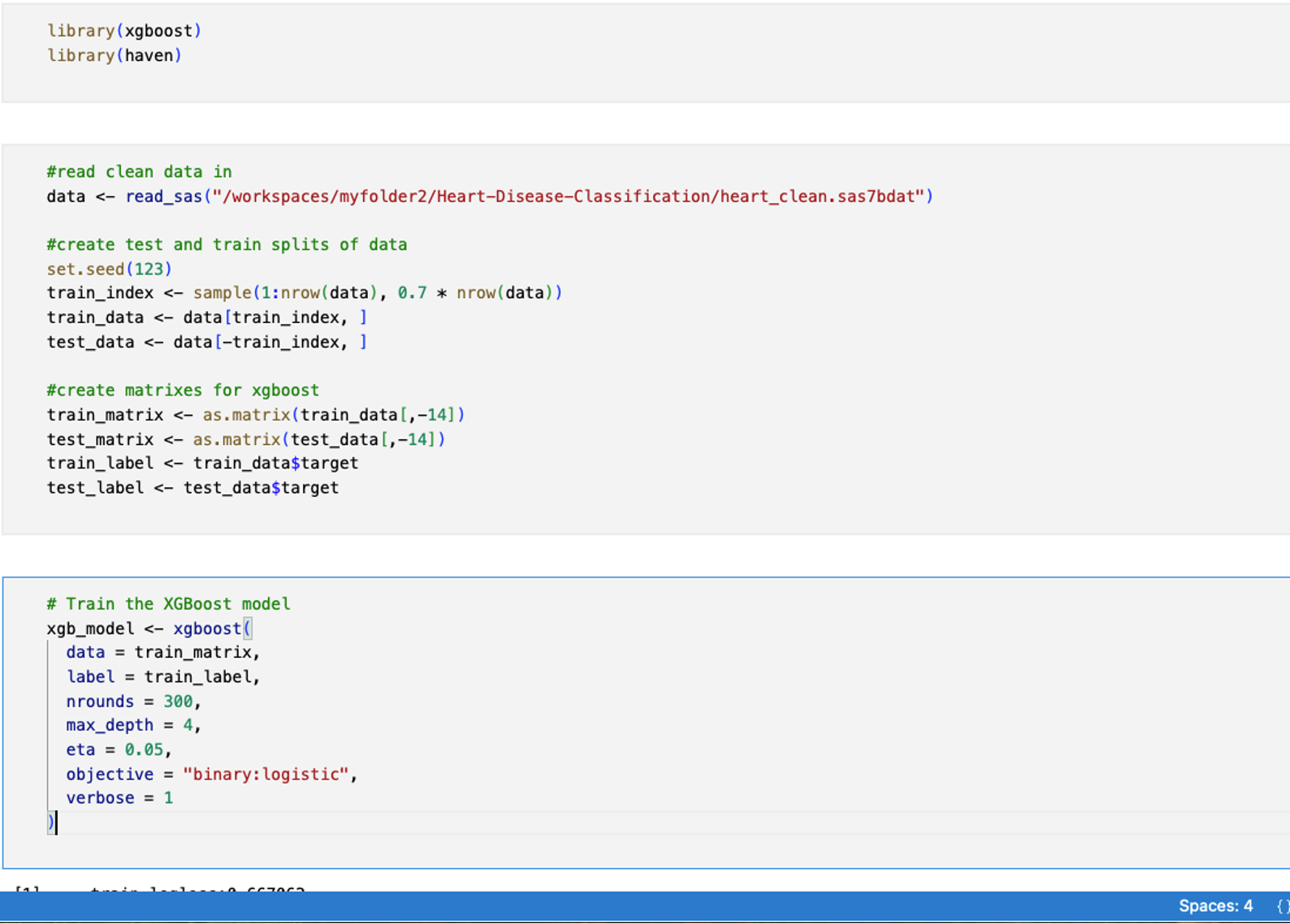
Task: Click on the library(xgboost) line
Action: tap(124, 31)
